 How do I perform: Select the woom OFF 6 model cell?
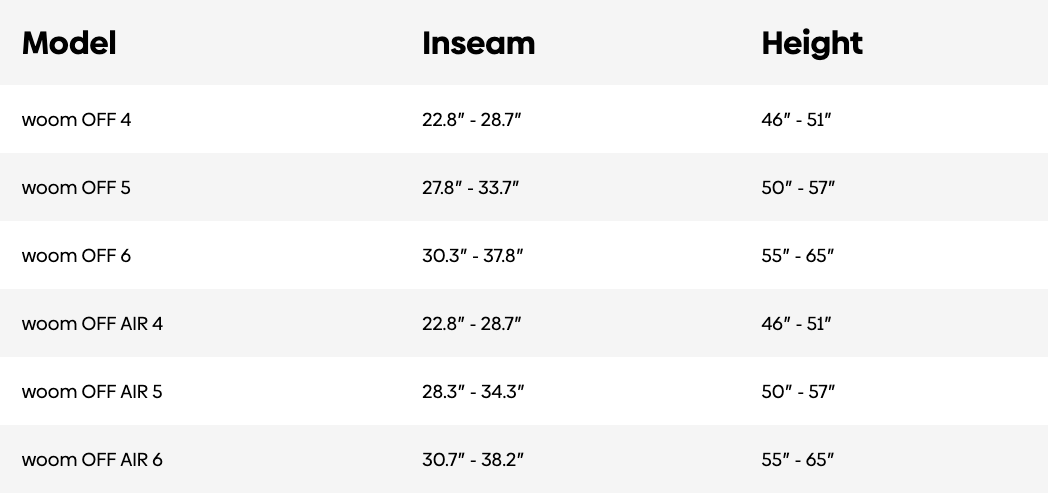76,256
